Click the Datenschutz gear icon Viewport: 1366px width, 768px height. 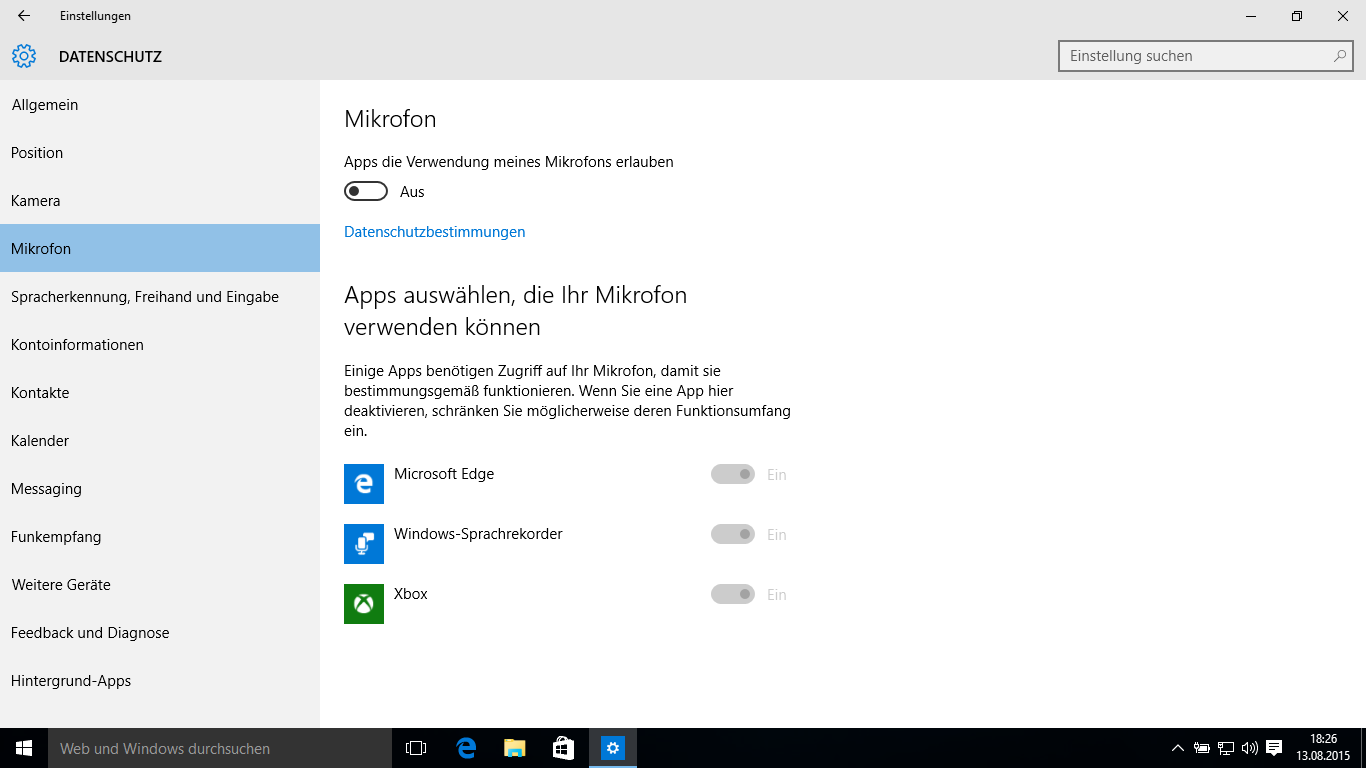(x=24, y=57)
